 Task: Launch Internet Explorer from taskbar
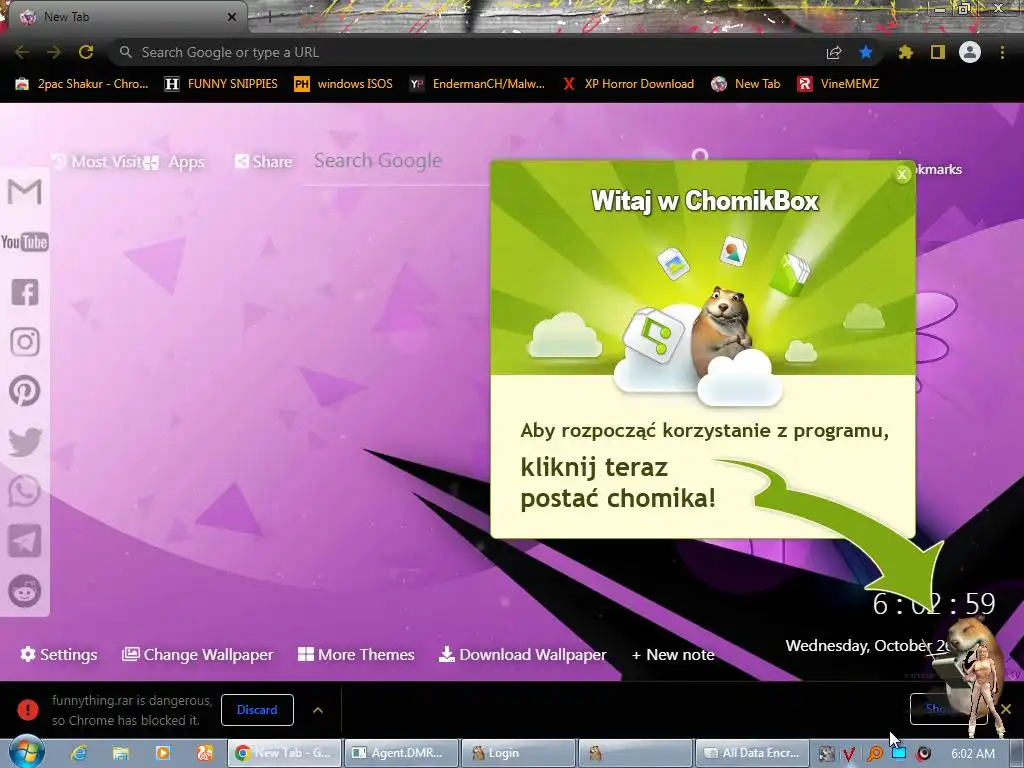[79, 753]
